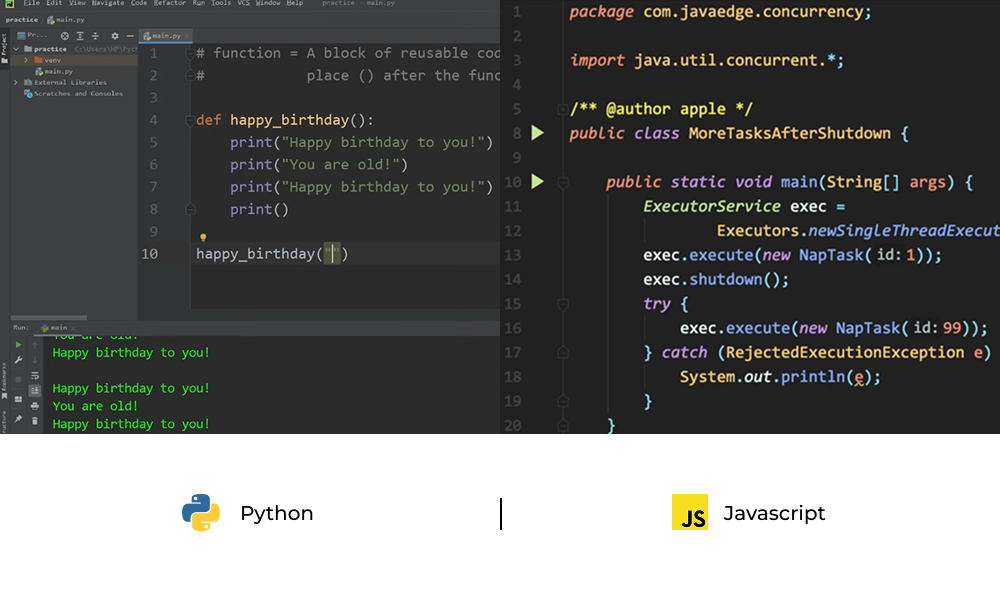
Task: Click the Project panel settings gear
Action: click(x=115, y=36)
